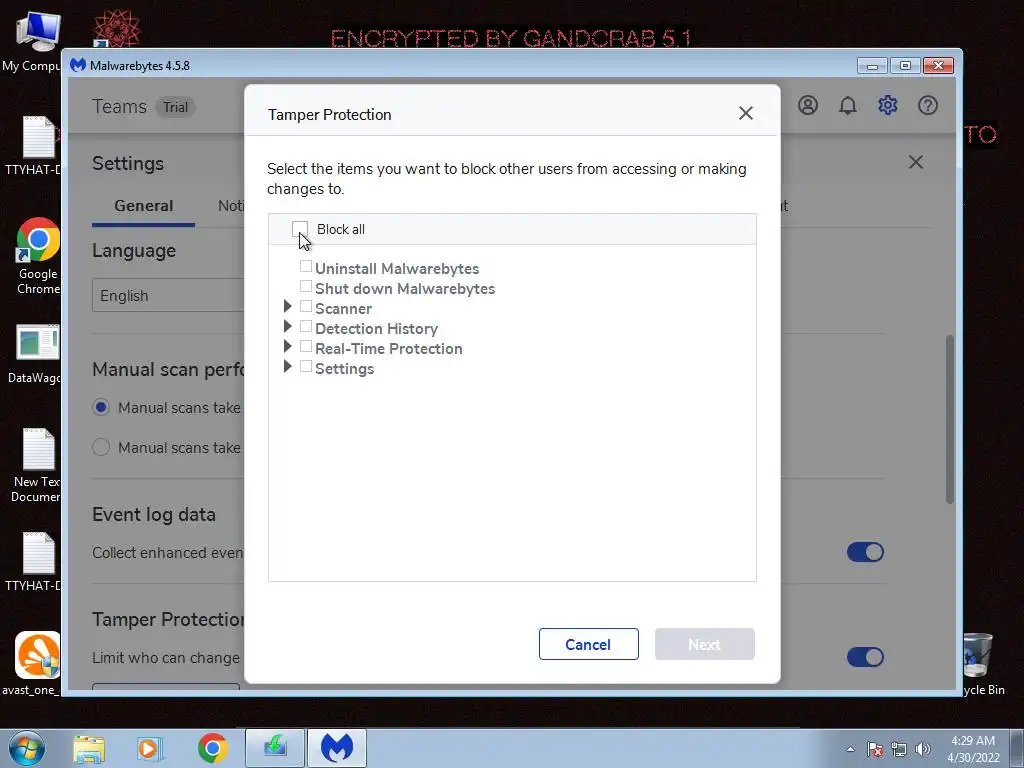Close the Tamper Protection dialog
This screenshot has width=1024, height=768.
[x=746, y=114]
